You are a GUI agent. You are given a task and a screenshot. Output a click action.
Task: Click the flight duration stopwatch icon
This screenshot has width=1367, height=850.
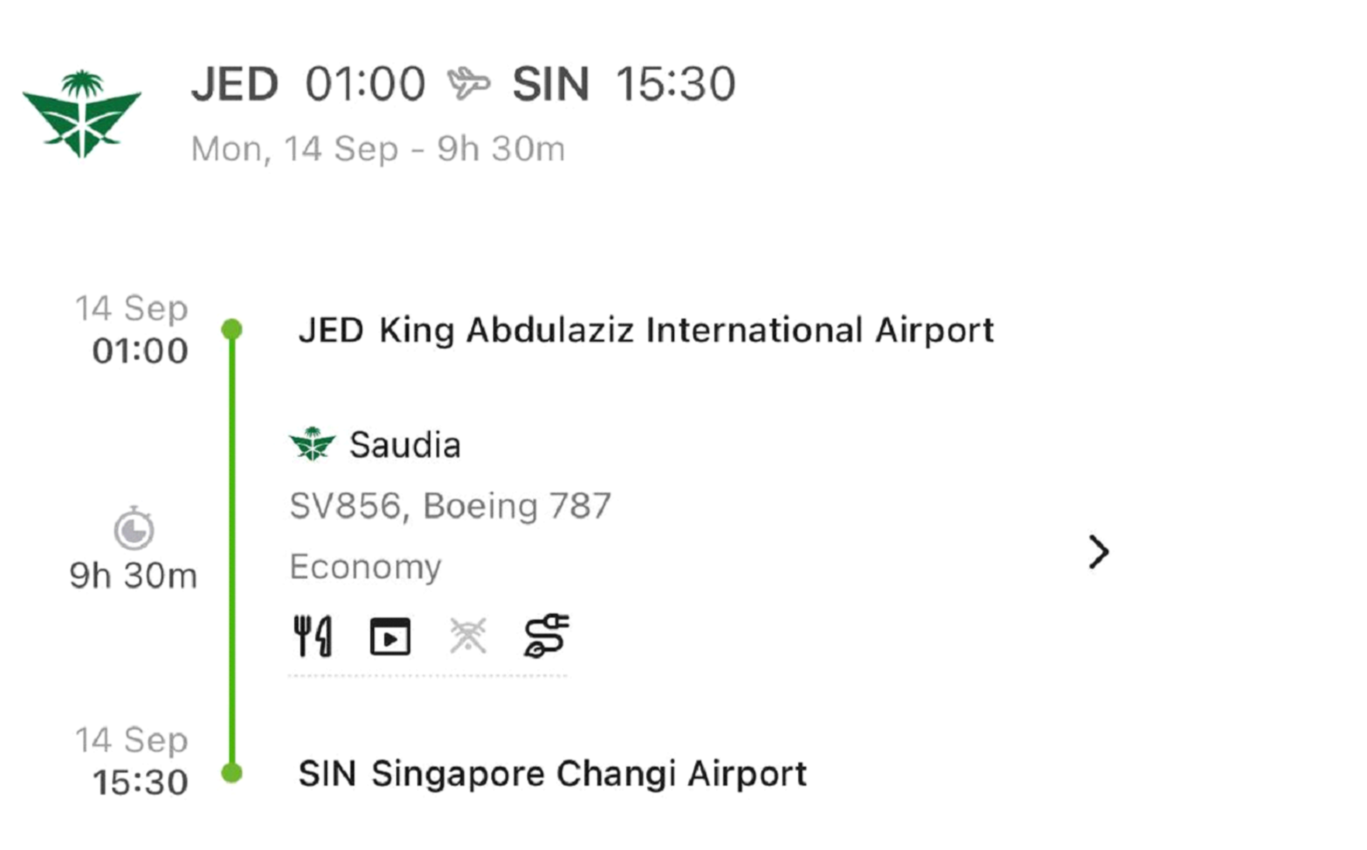(x=134, y=530)
